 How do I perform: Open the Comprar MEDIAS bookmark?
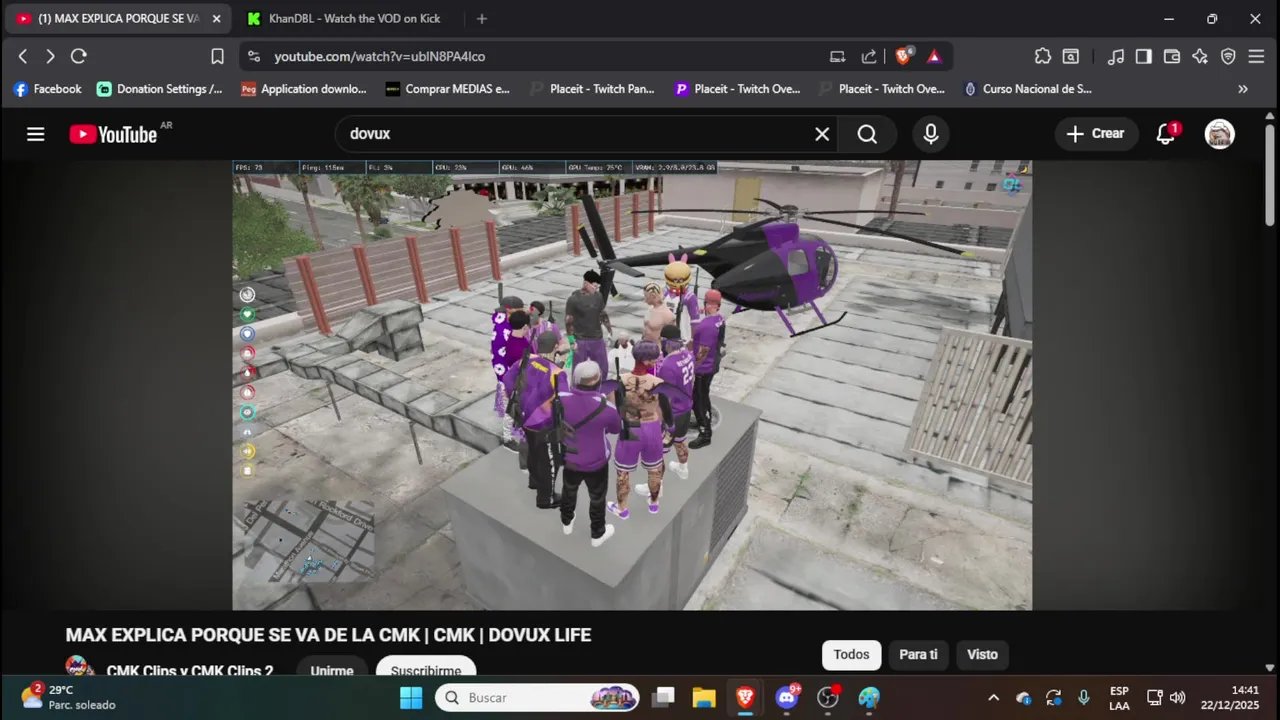coord(447,89)
